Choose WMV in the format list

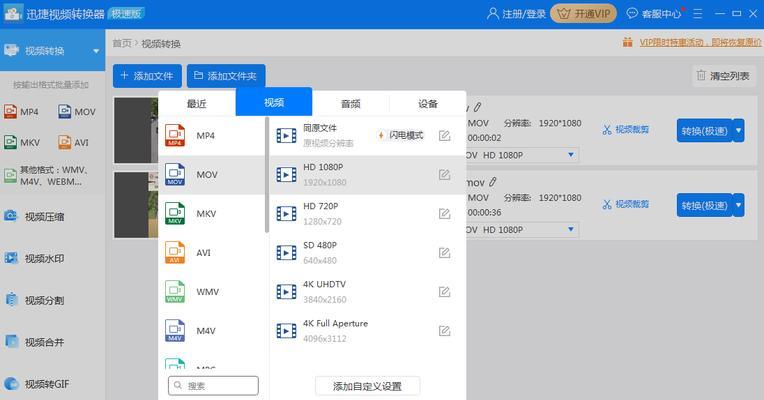tap(212, 291)
